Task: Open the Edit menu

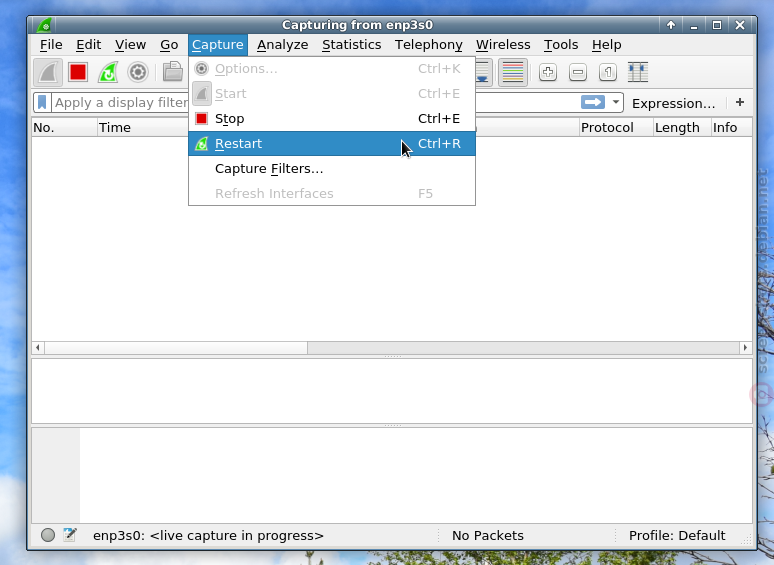Action: pos(88,45)
